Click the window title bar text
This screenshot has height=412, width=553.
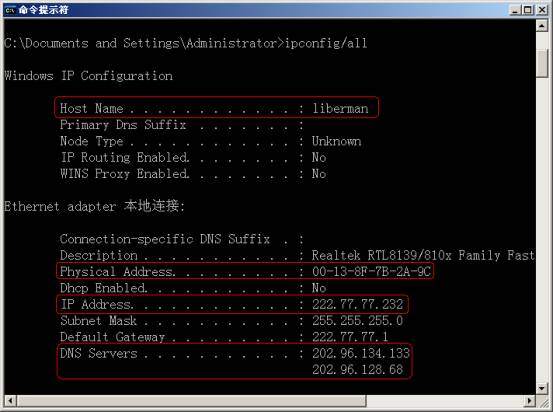44,10
